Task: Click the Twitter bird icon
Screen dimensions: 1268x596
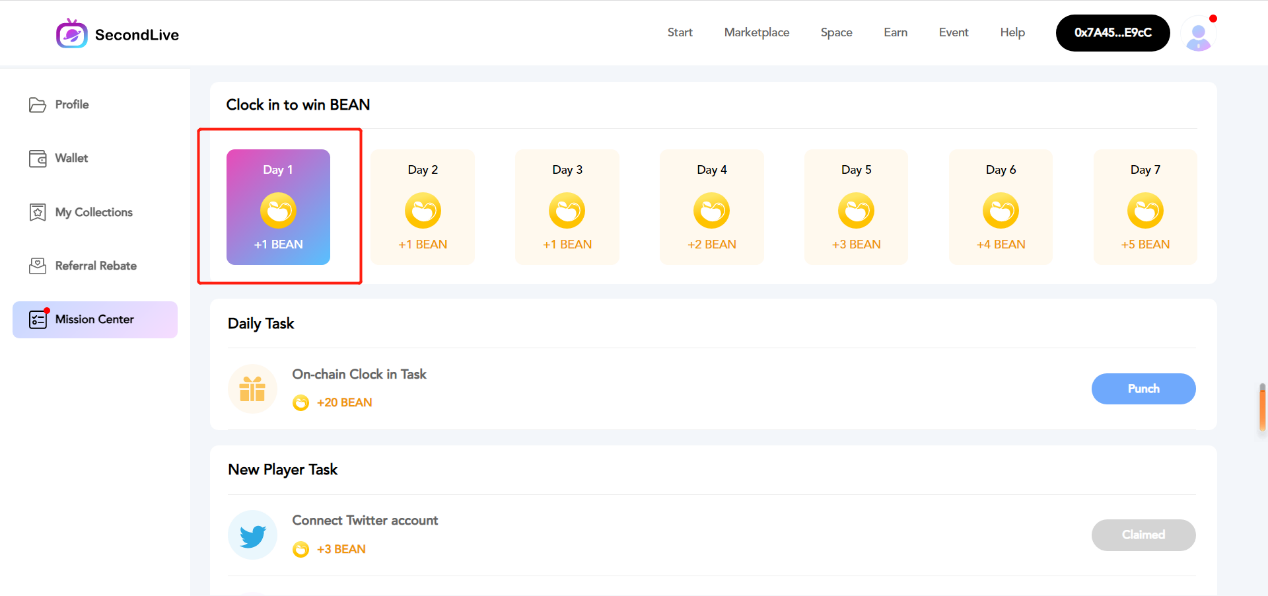Action: (252, 536)
